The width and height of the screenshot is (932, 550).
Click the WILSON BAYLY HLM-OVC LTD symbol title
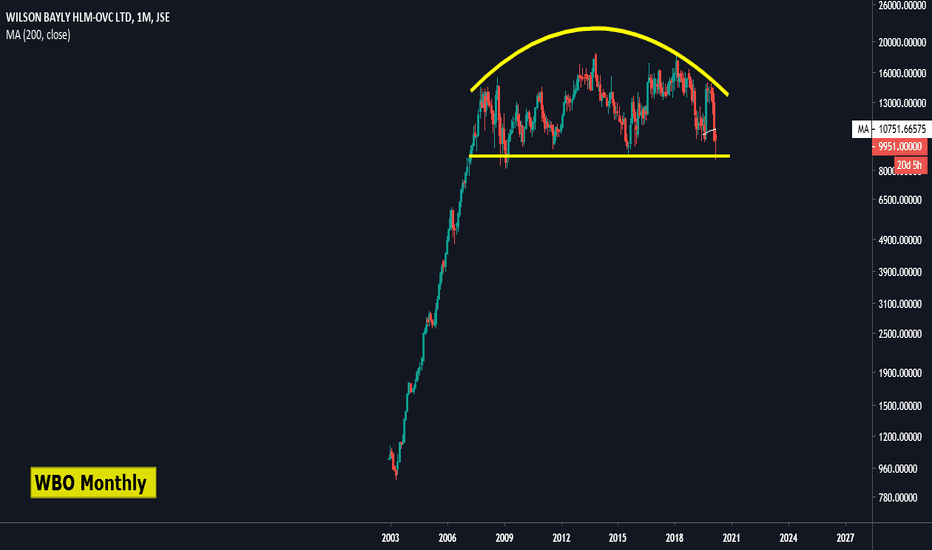tap(87, 17)
